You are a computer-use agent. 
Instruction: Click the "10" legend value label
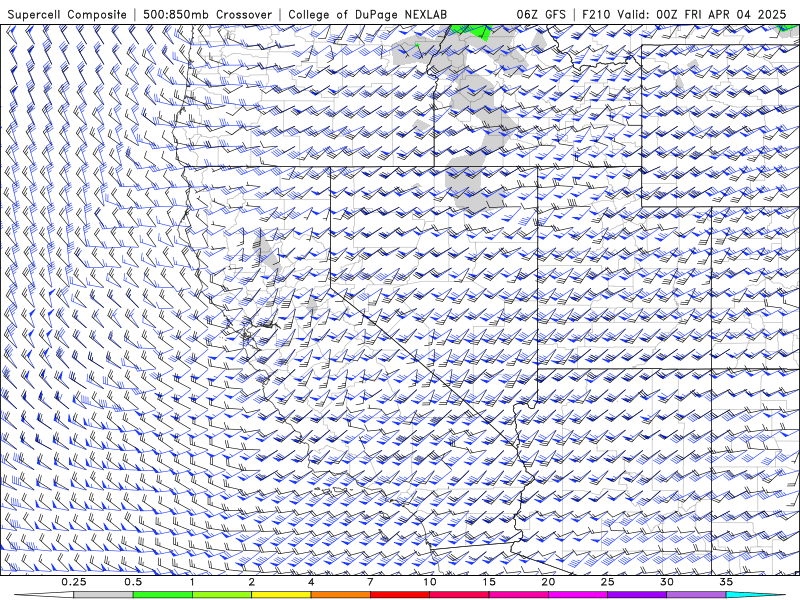pyautogui.click(x=430, y=582)
